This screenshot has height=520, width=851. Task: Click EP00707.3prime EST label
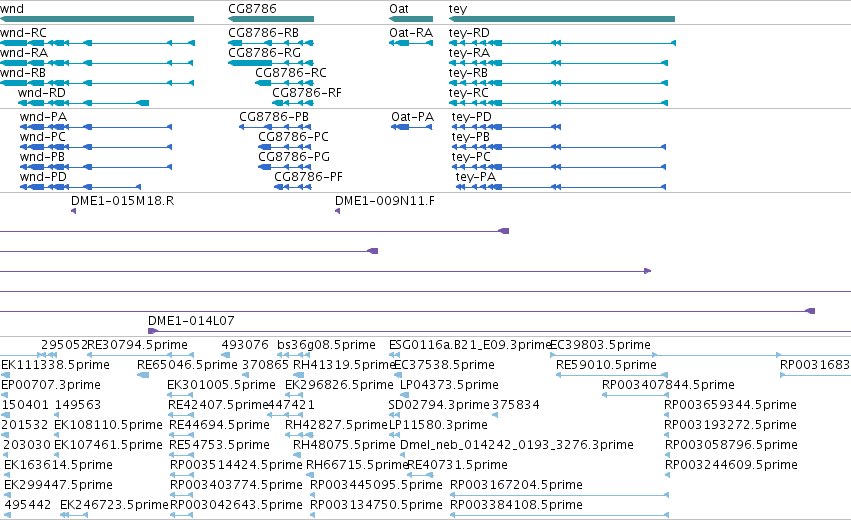(x=51, y=385)
